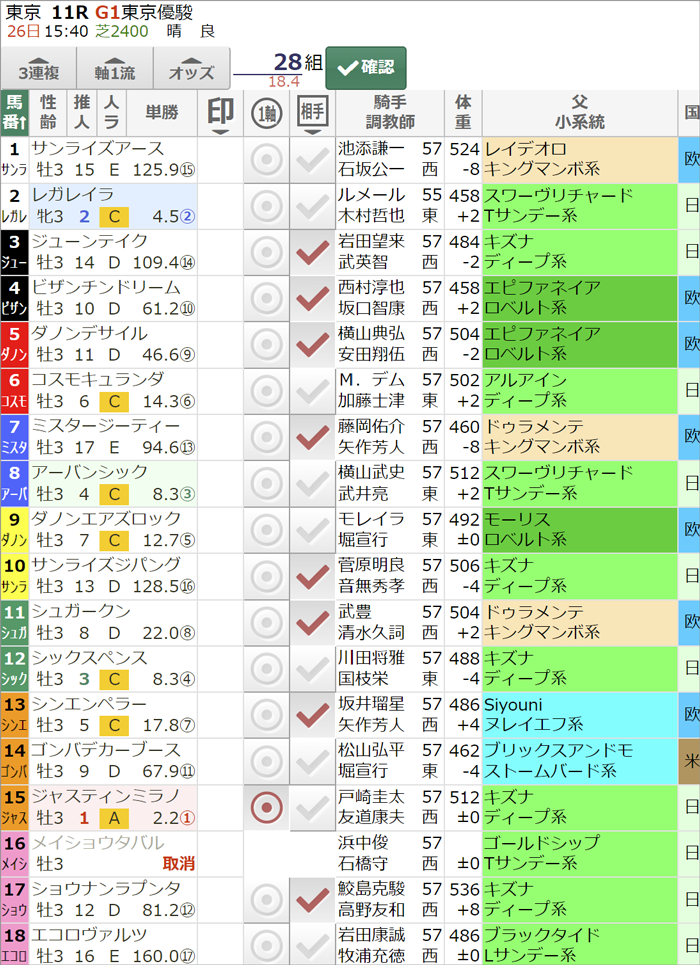Select axis radio for アーバンシック

[x=267, y=484]
